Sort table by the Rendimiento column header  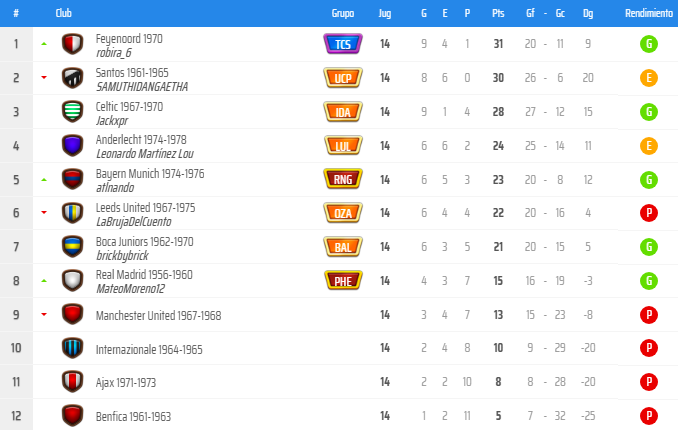[649, 13]
